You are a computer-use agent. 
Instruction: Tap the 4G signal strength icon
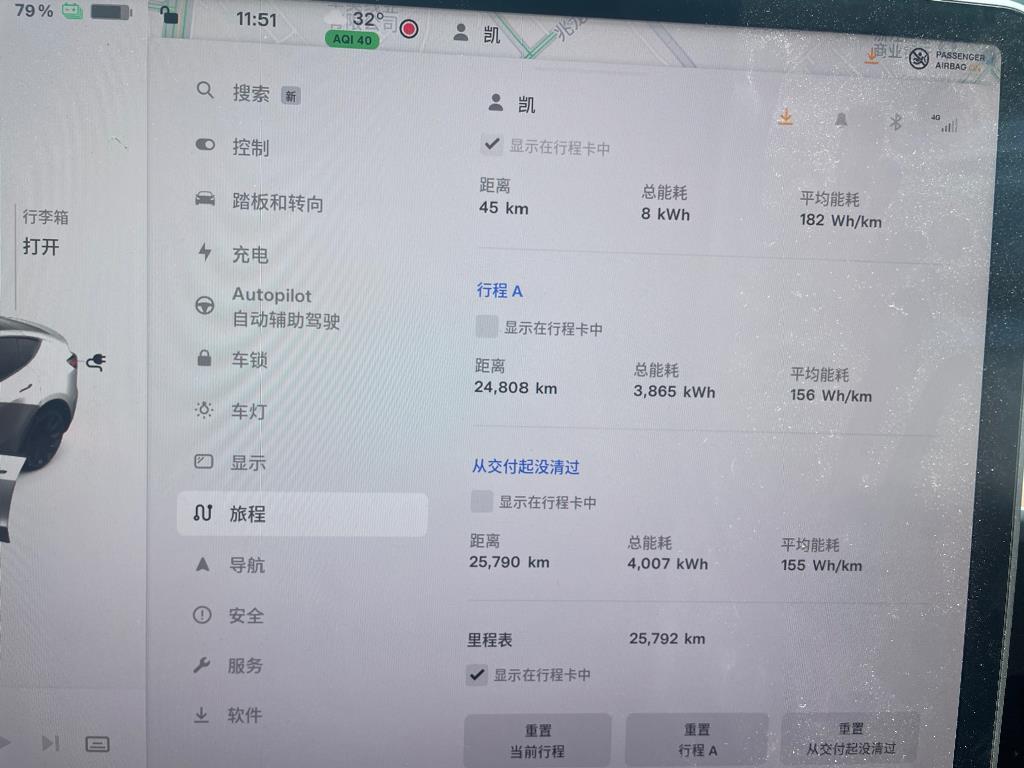point(944,123)
